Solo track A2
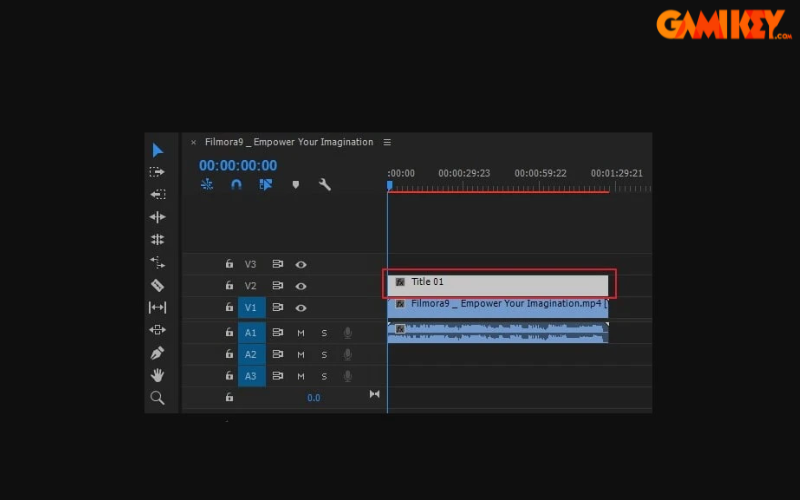The image size is (800, 500). point(324,355)
